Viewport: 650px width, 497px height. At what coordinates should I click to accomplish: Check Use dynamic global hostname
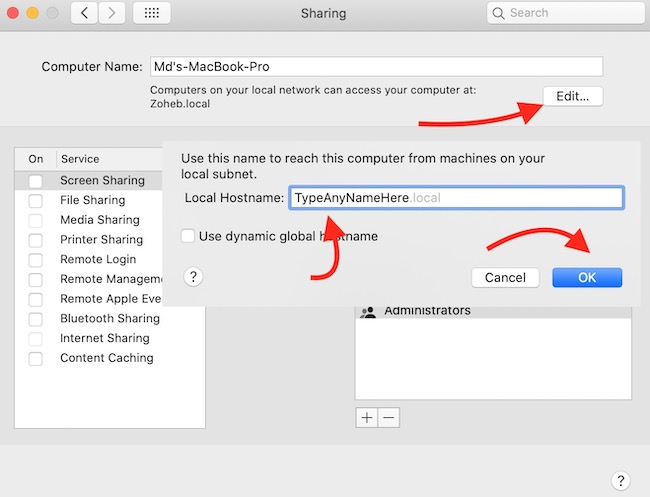coord(189,237)
